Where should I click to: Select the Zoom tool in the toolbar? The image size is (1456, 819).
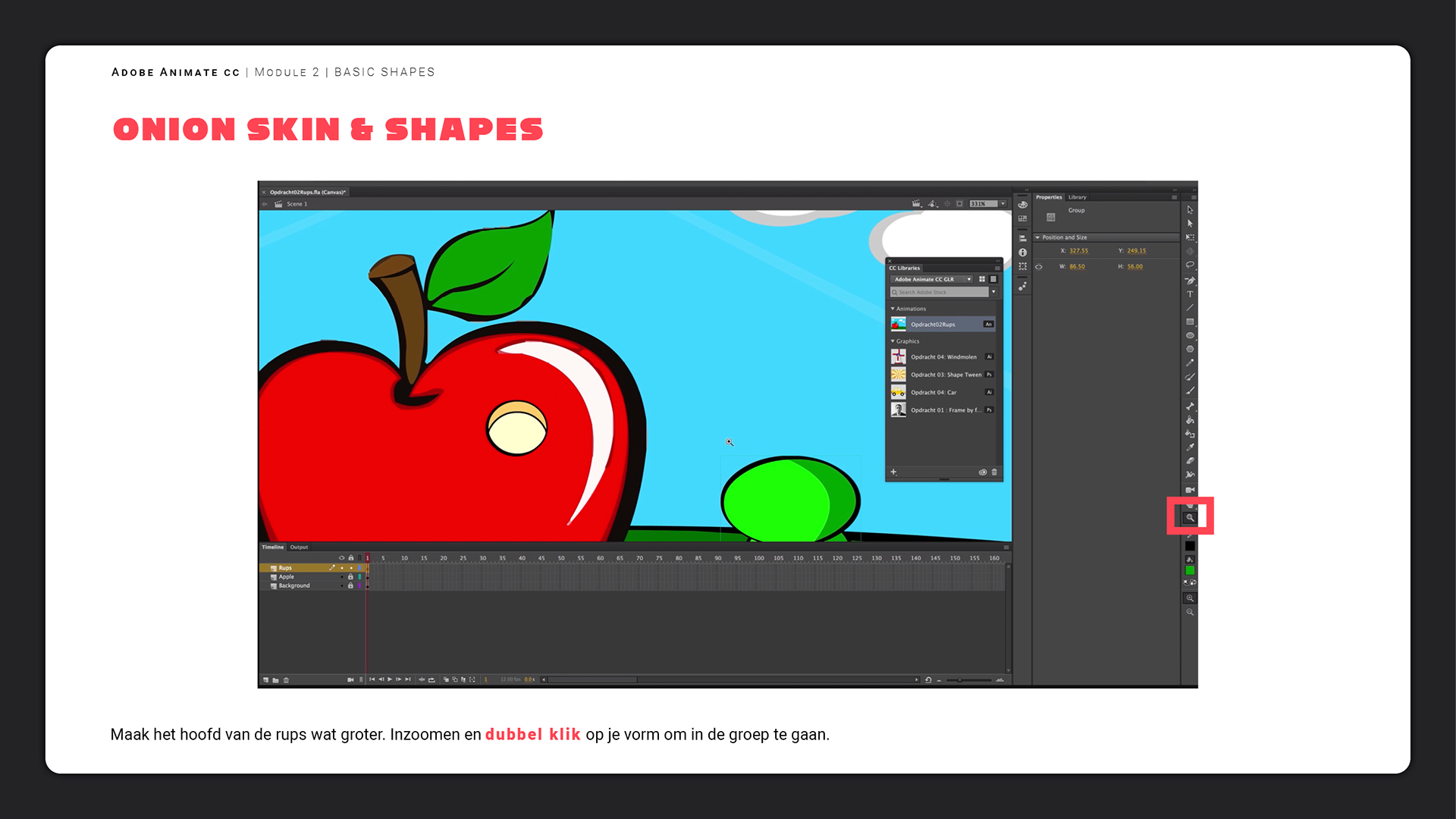pos(1190,518)
